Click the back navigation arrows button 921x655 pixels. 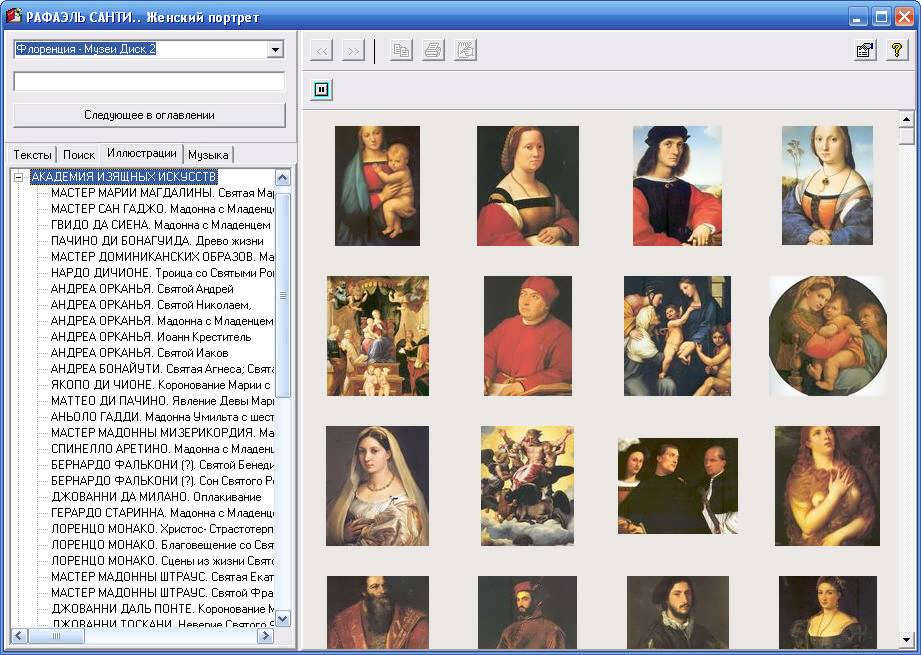322,51
